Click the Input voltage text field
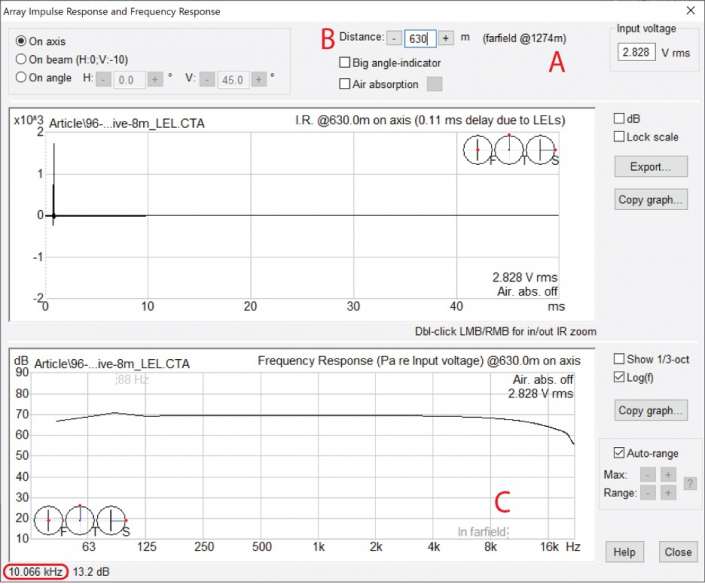Image resolution: width=705 pixels, height=584 pixels. [636, 53]
